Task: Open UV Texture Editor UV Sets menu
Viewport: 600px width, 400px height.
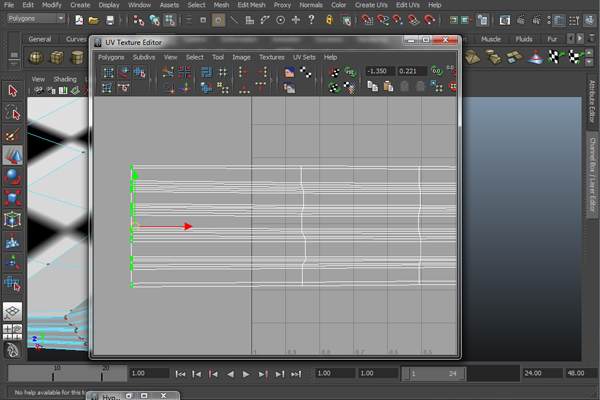Action: point(304,57)
